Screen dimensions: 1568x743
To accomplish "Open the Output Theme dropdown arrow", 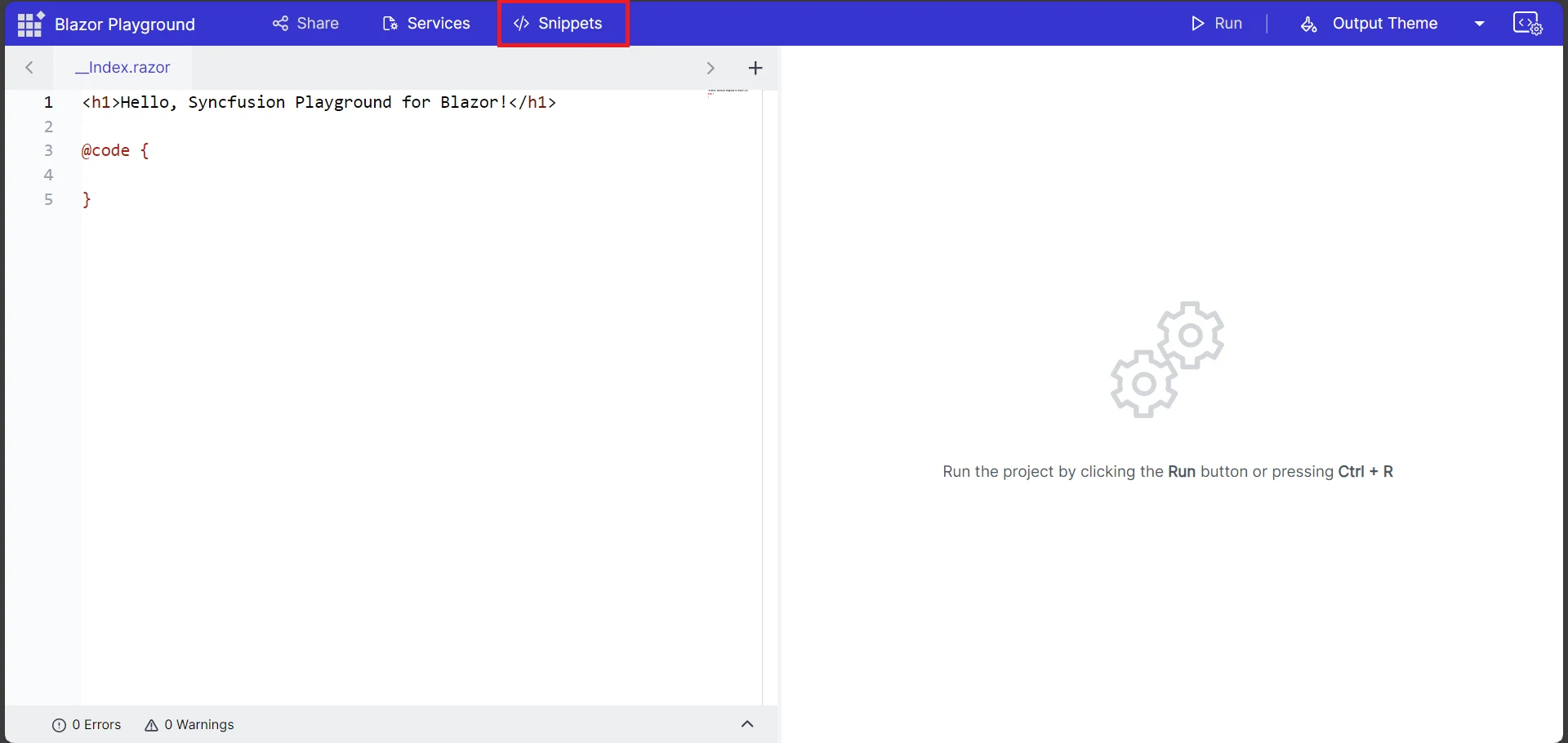I will coord(1480,24).
